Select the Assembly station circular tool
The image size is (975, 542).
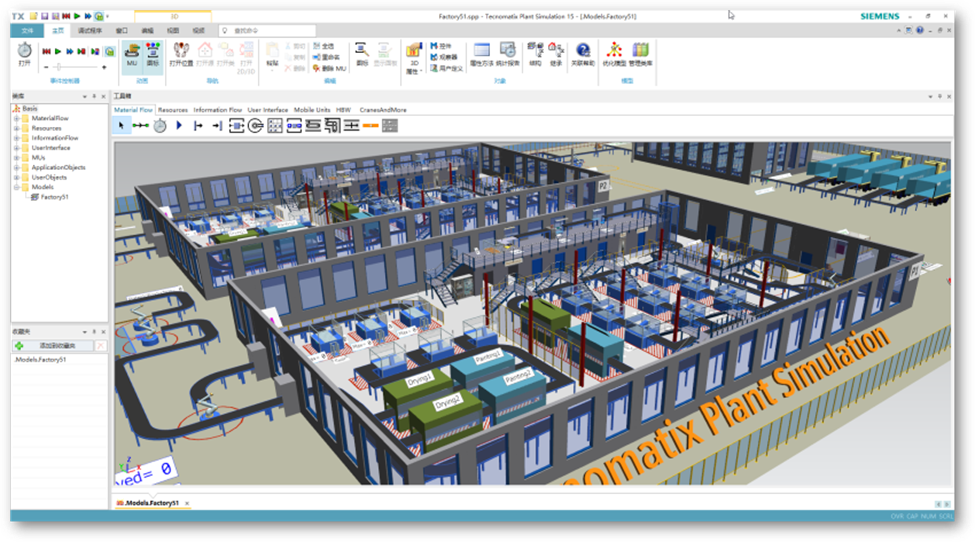[256, 126]
